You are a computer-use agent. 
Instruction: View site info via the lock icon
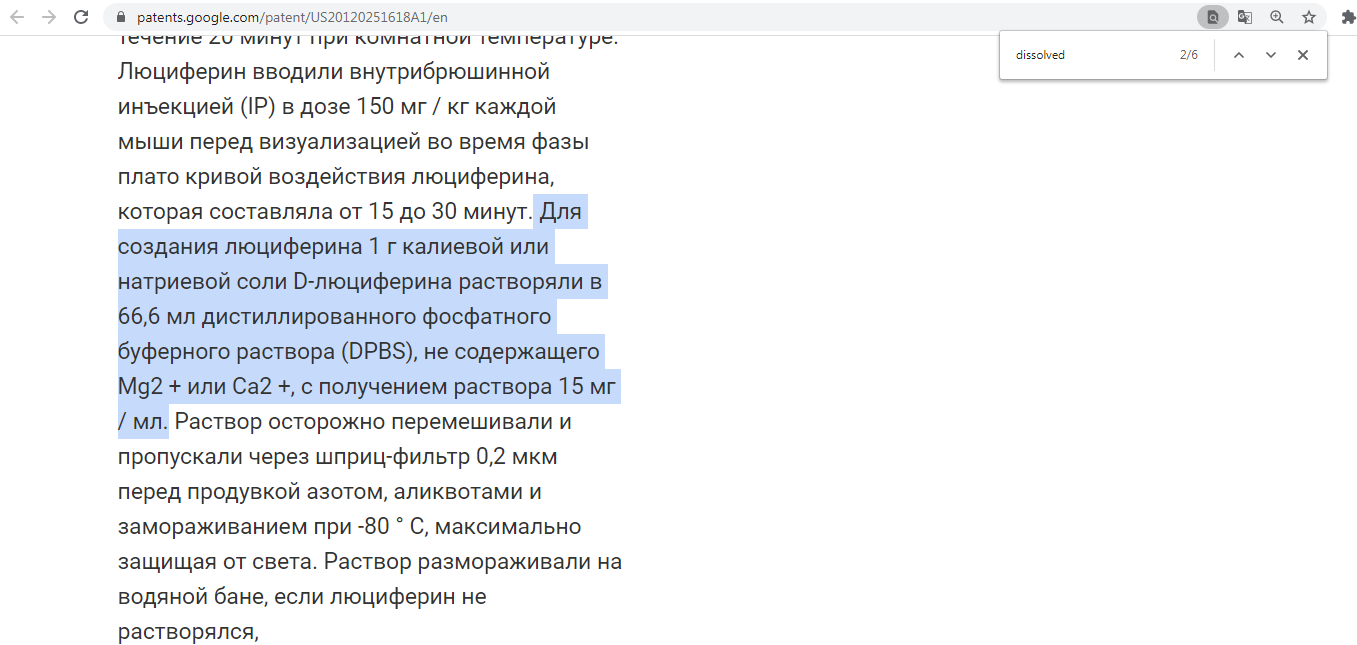click(x=121, y=17)
